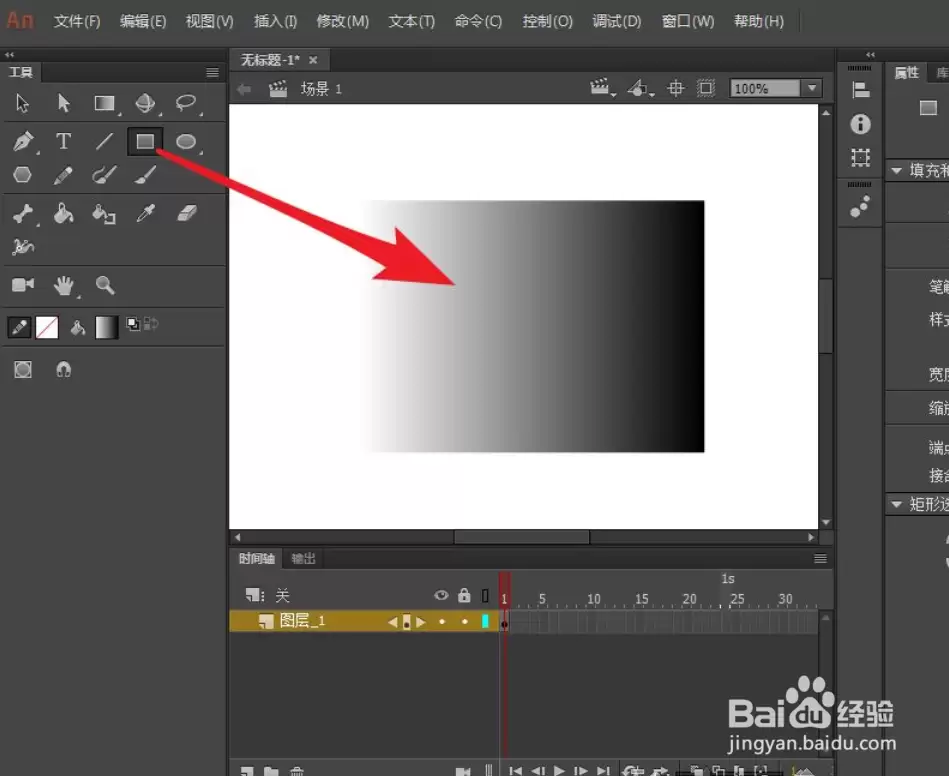Open the 修改(M) menu
This screenshot has width=949, height=776.
(343, 21)
